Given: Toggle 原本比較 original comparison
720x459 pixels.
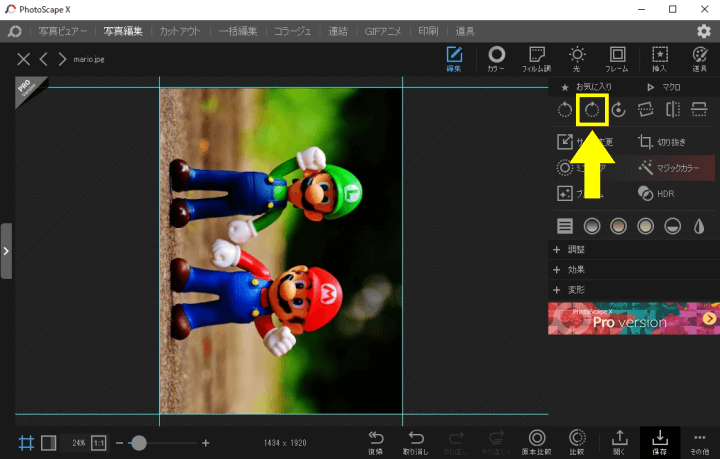Looking at the screenshot, I should [x=536, y=442].
